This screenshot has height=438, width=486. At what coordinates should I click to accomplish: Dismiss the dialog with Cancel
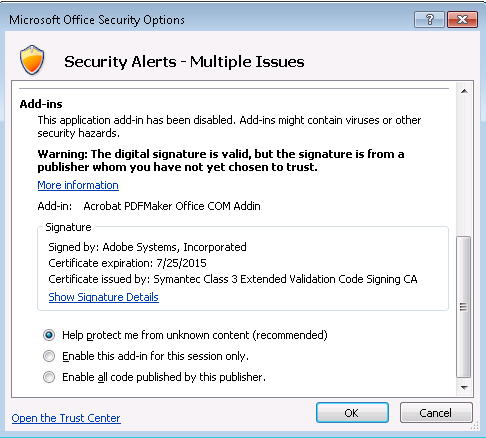click(436, 413)
